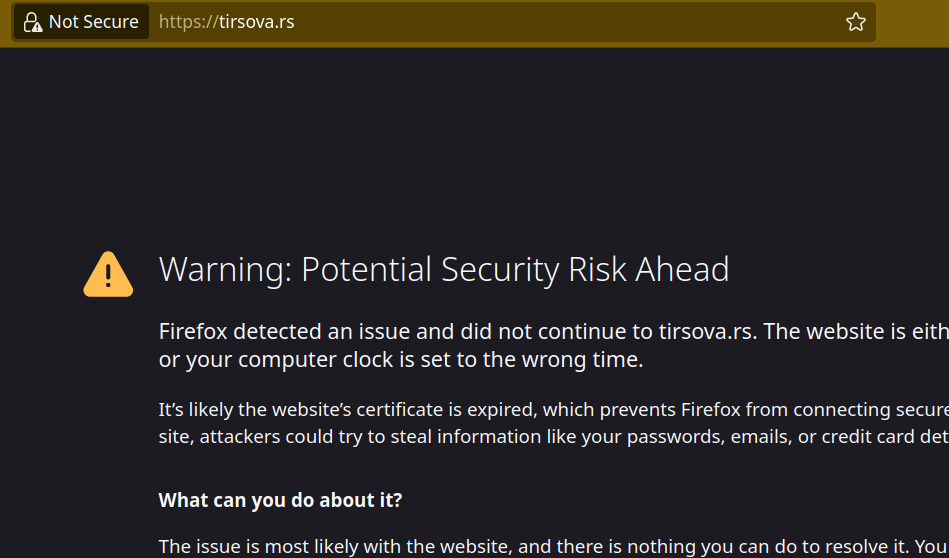The width and height of the screenshot is (949, 558).
Task: Click the heading Warning: Potential Security Risk Ahead
Action: point(444,269)
